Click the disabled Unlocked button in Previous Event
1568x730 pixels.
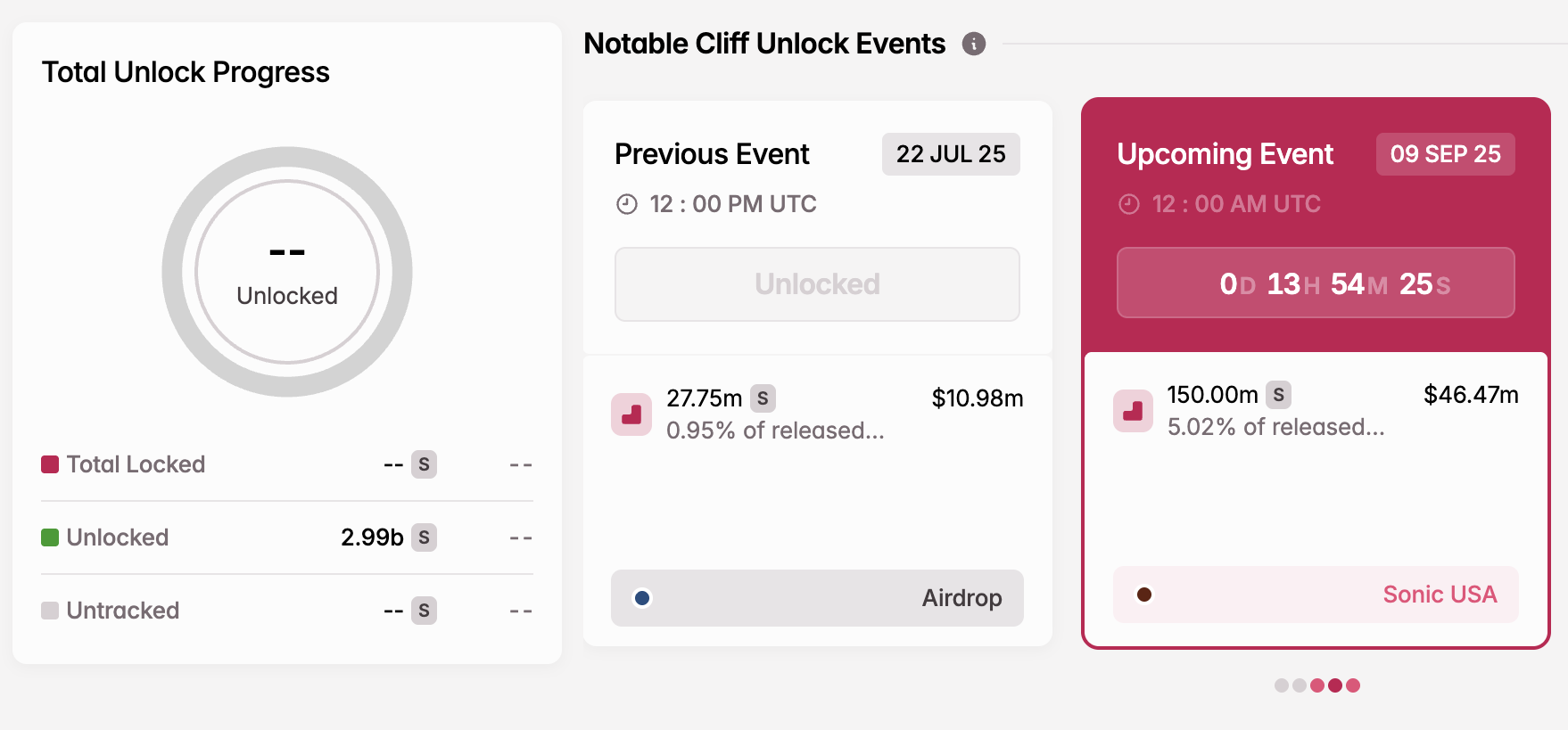pyautogui.click(x=817, y=284)
